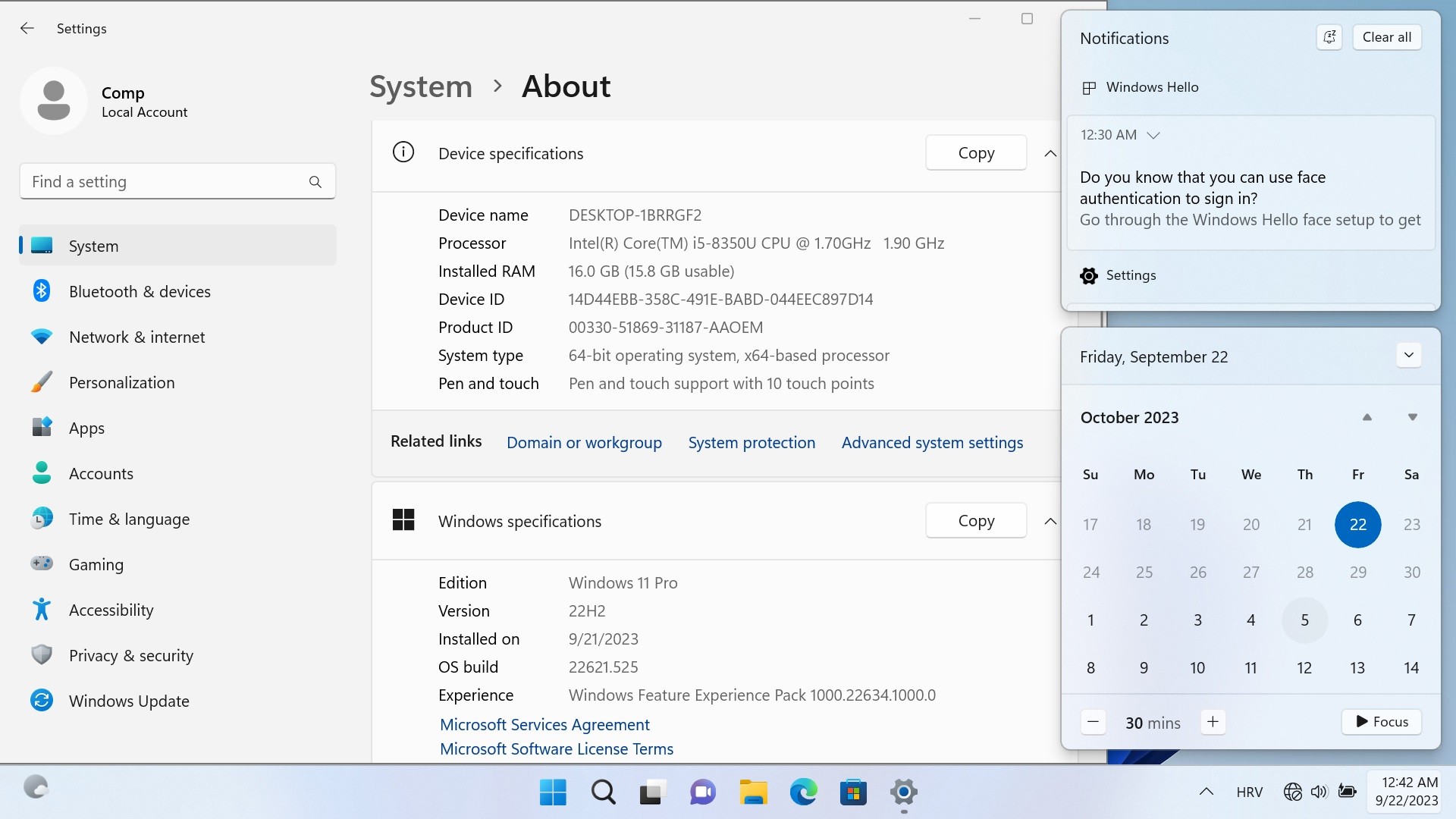Open the network globe icon in the system tray
1456x819 pixels.
click(1293, 792)
